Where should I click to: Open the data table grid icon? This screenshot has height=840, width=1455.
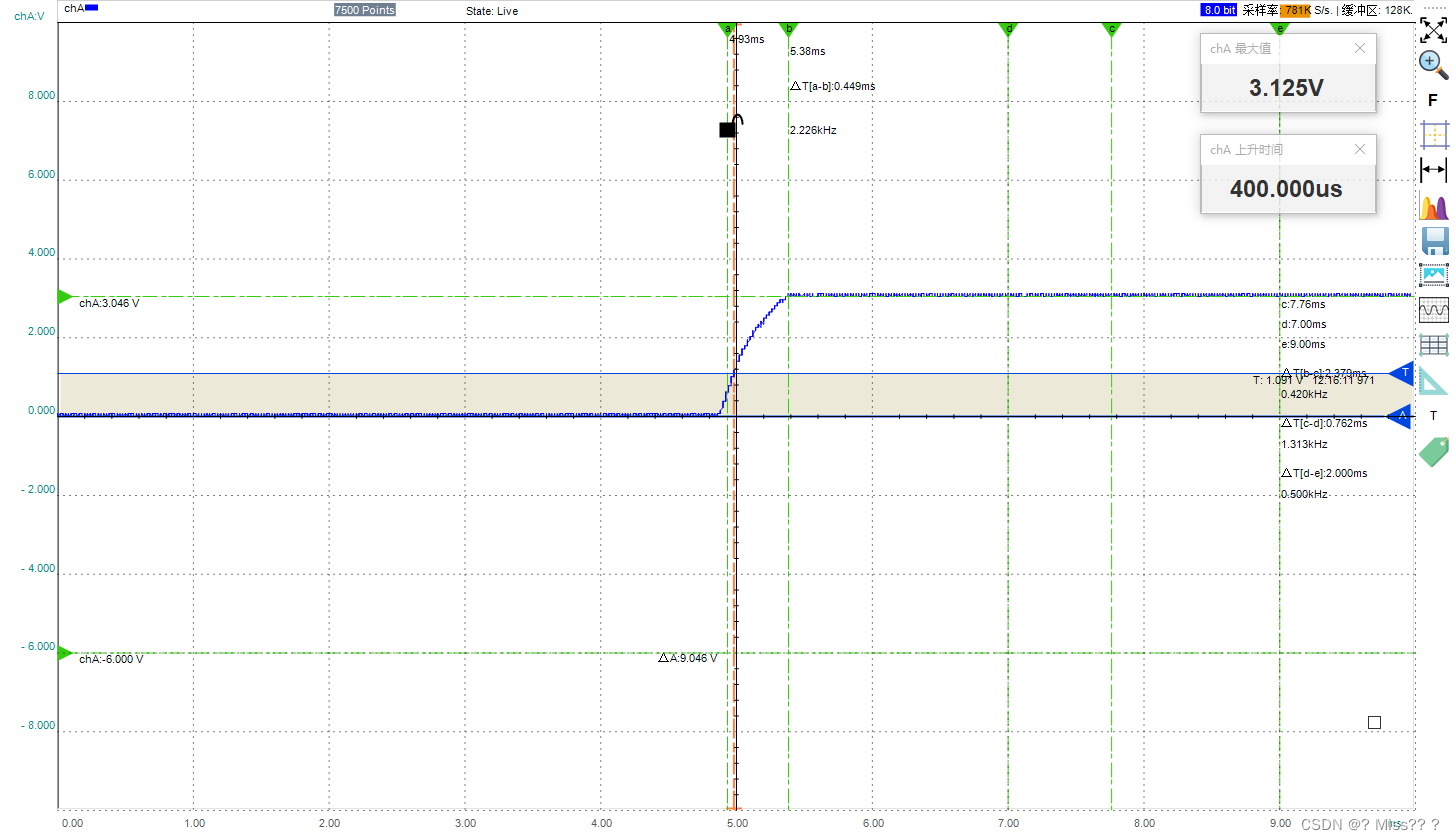click(1434, 345)
